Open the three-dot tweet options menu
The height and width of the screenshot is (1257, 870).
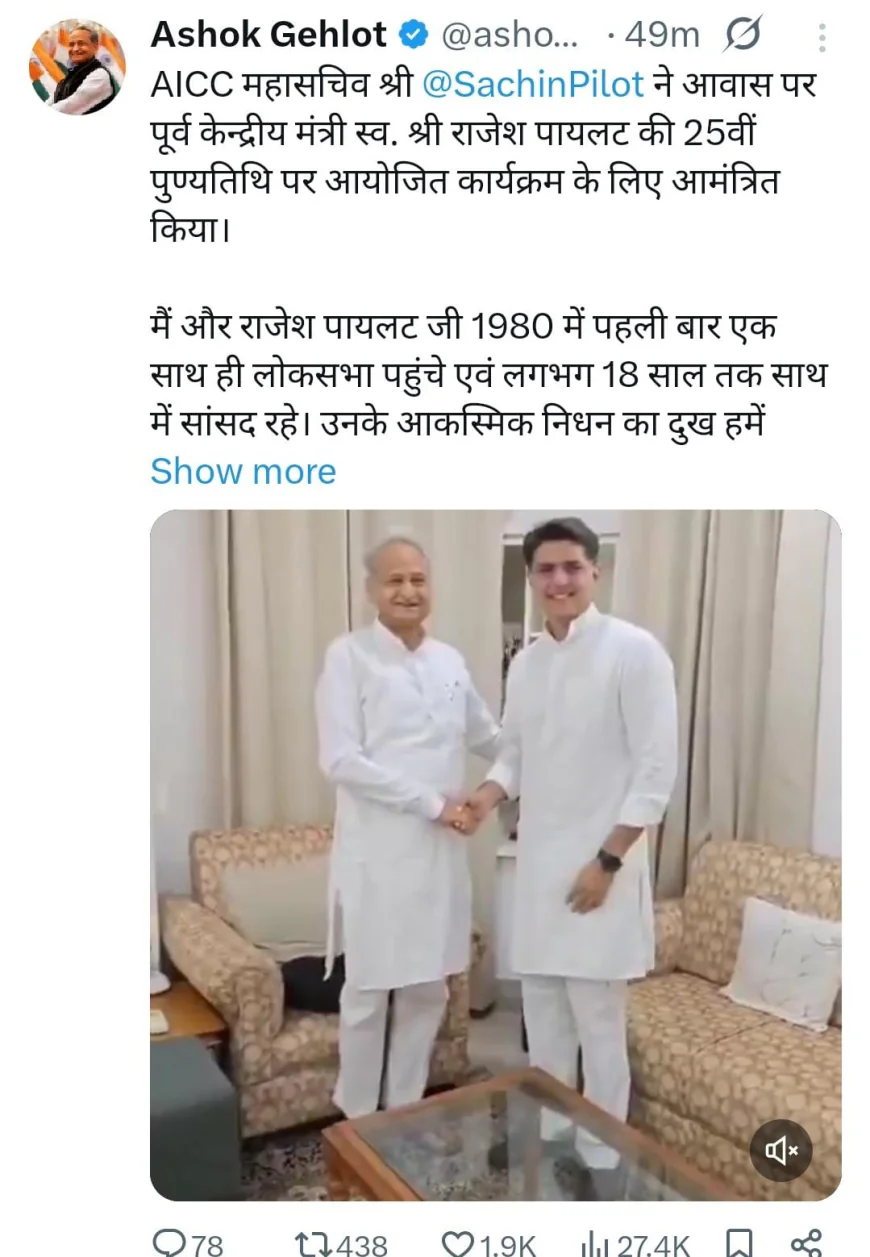pyautogui.click(x=822, y=37)
